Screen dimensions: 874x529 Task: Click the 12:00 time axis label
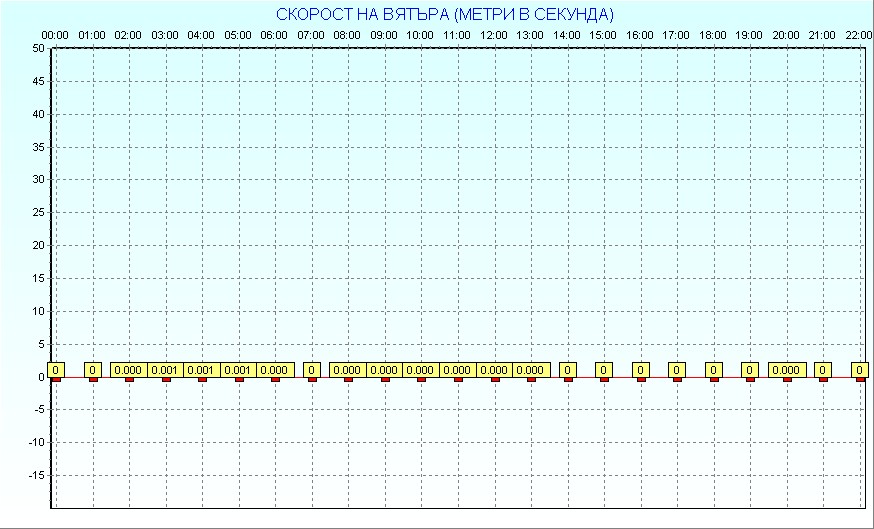[494, 35]
